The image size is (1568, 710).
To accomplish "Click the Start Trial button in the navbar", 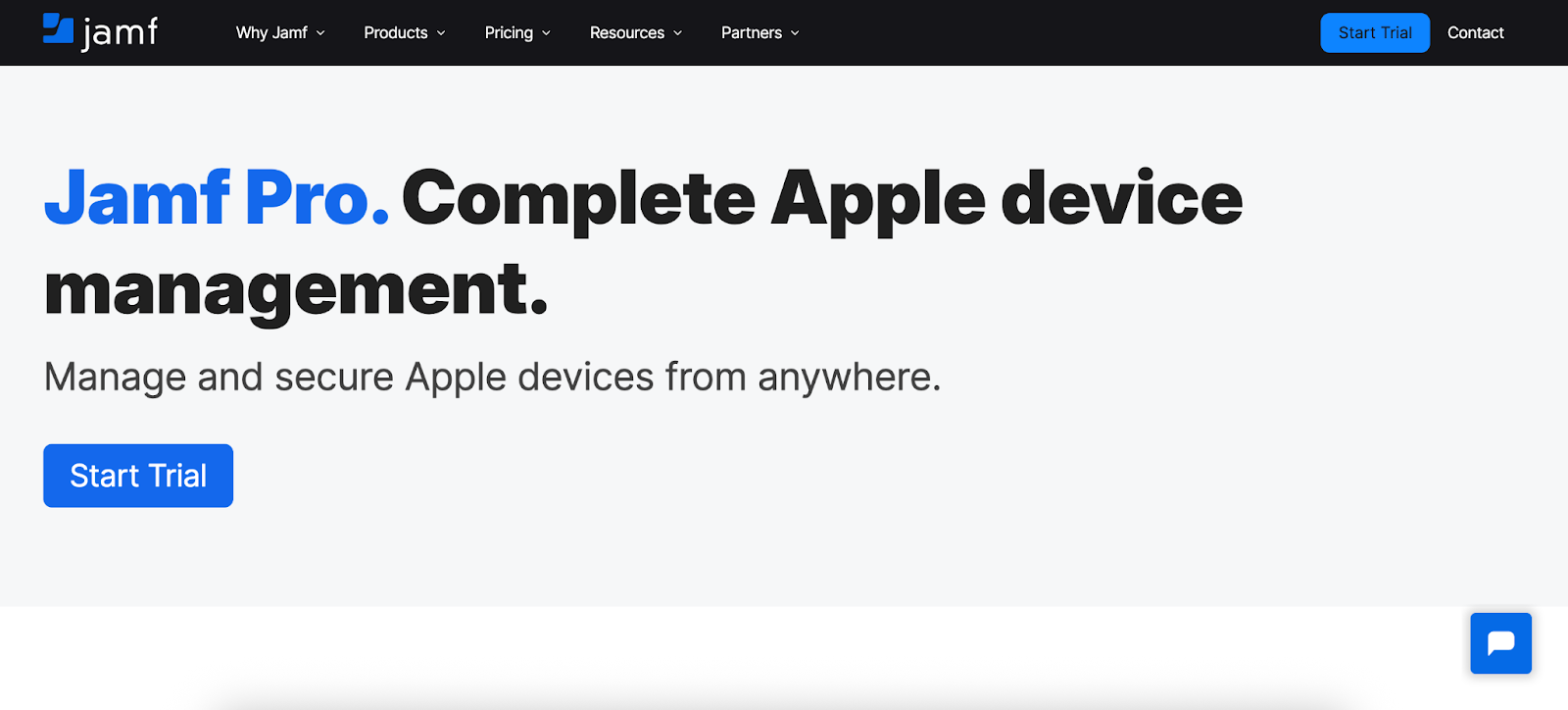I will pos(1375,32).
